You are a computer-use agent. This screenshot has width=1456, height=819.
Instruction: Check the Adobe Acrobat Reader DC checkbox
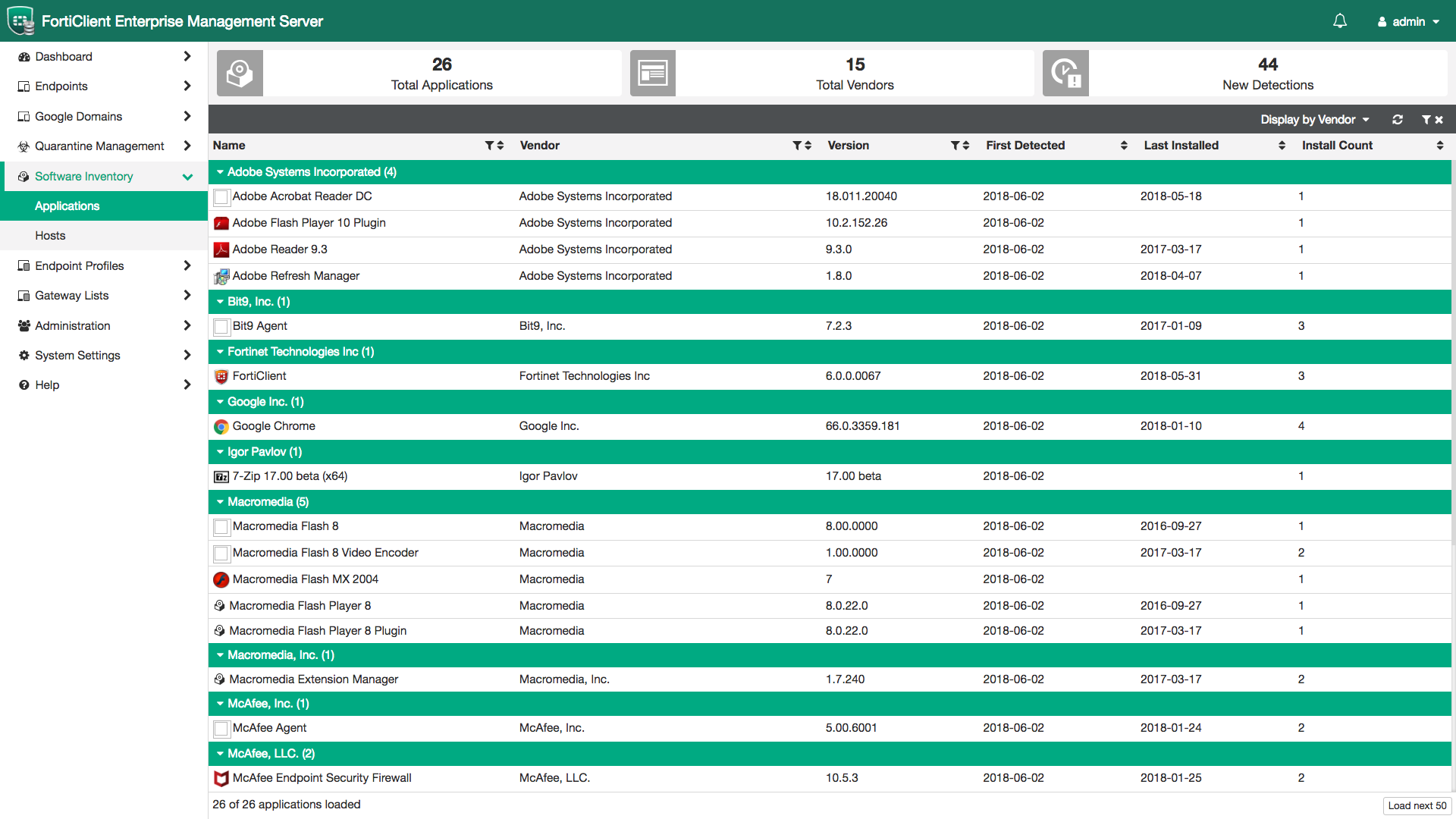pyautogui.click(x=221, y=196)
